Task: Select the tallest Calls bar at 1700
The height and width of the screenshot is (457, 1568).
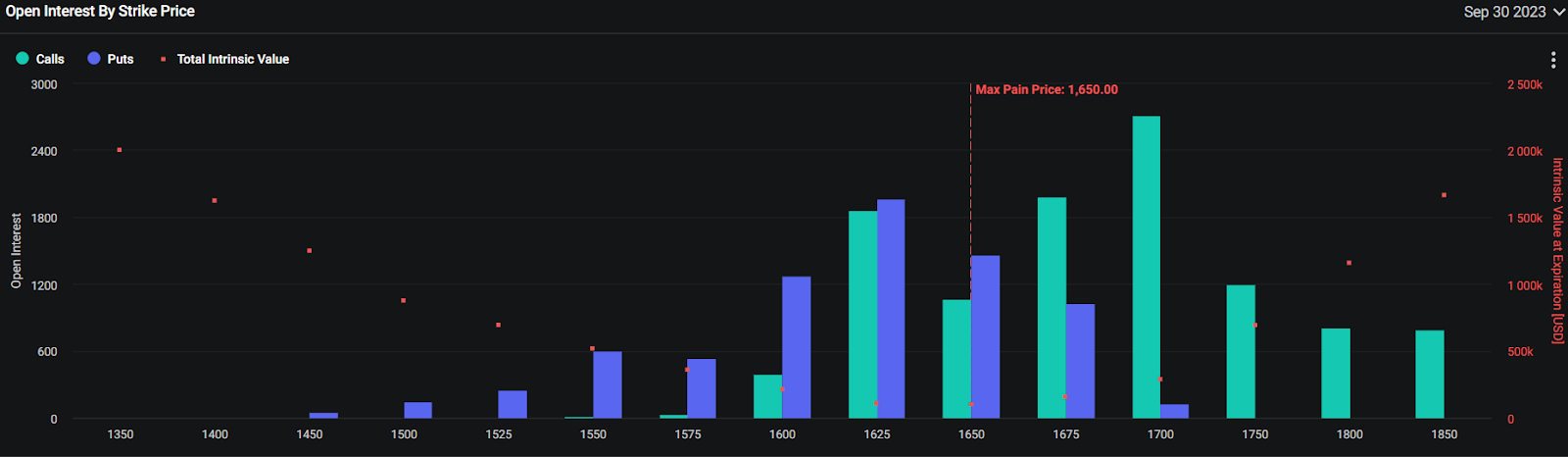Action: pos(1146,268)
